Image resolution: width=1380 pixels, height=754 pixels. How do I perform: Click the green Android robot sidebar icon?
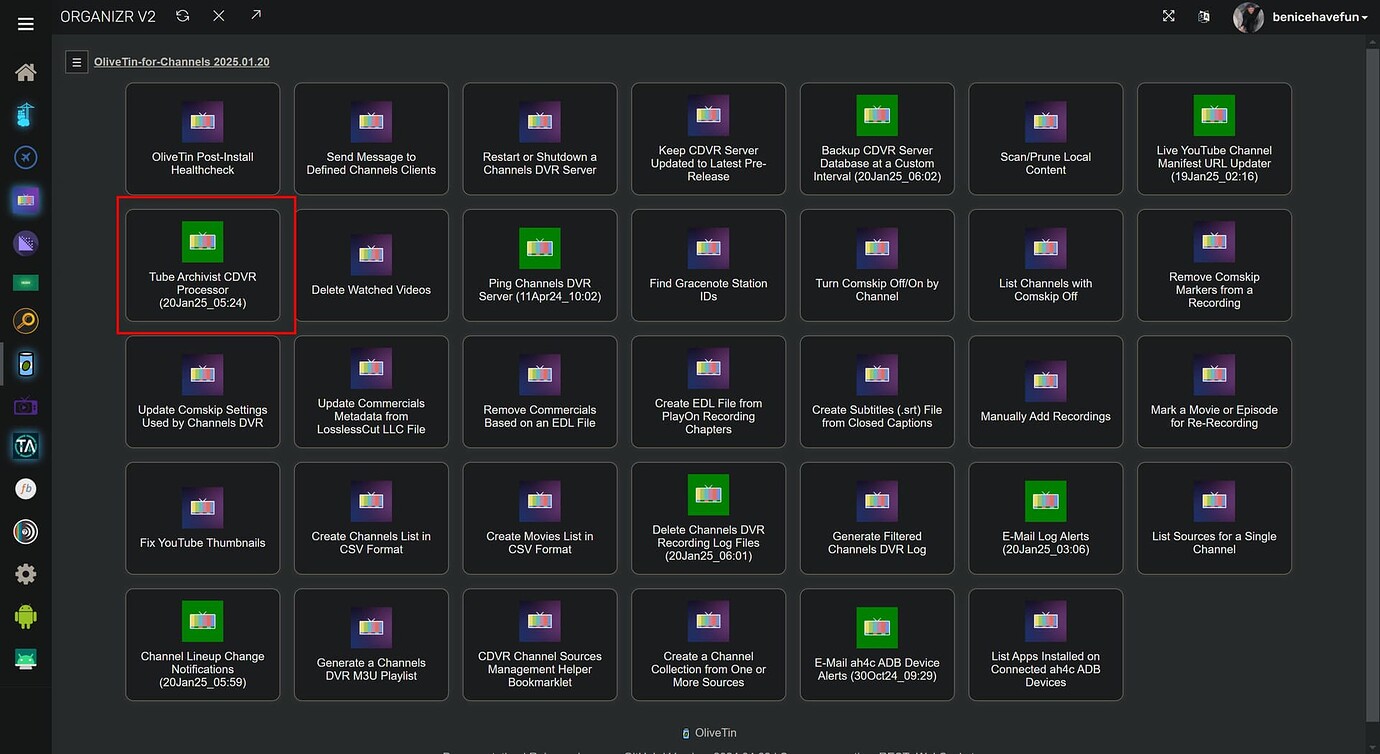tap(26, 616)
